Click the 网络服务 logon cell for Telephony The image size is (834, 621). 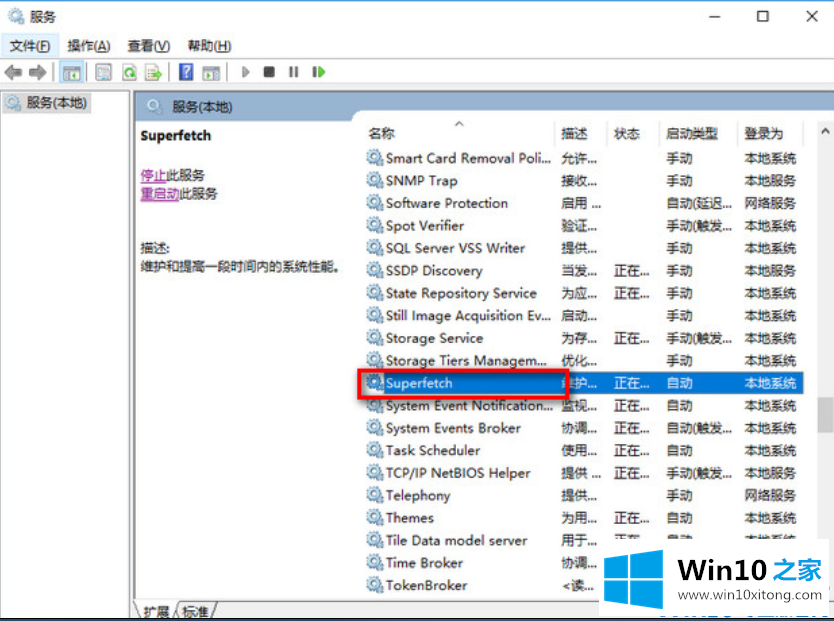pyautogui.click(x=770, y=495)
